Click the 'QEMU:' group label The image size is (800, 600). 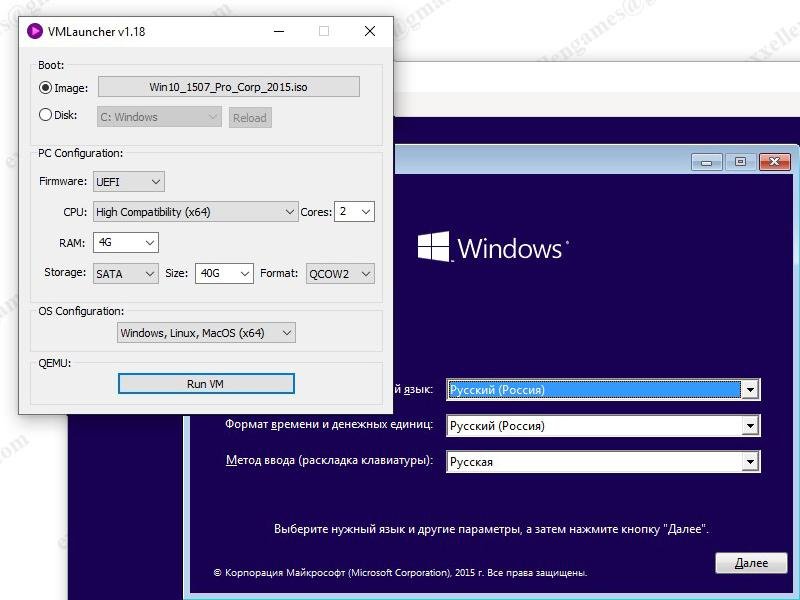pyautogui.click(x=55, y=363)
